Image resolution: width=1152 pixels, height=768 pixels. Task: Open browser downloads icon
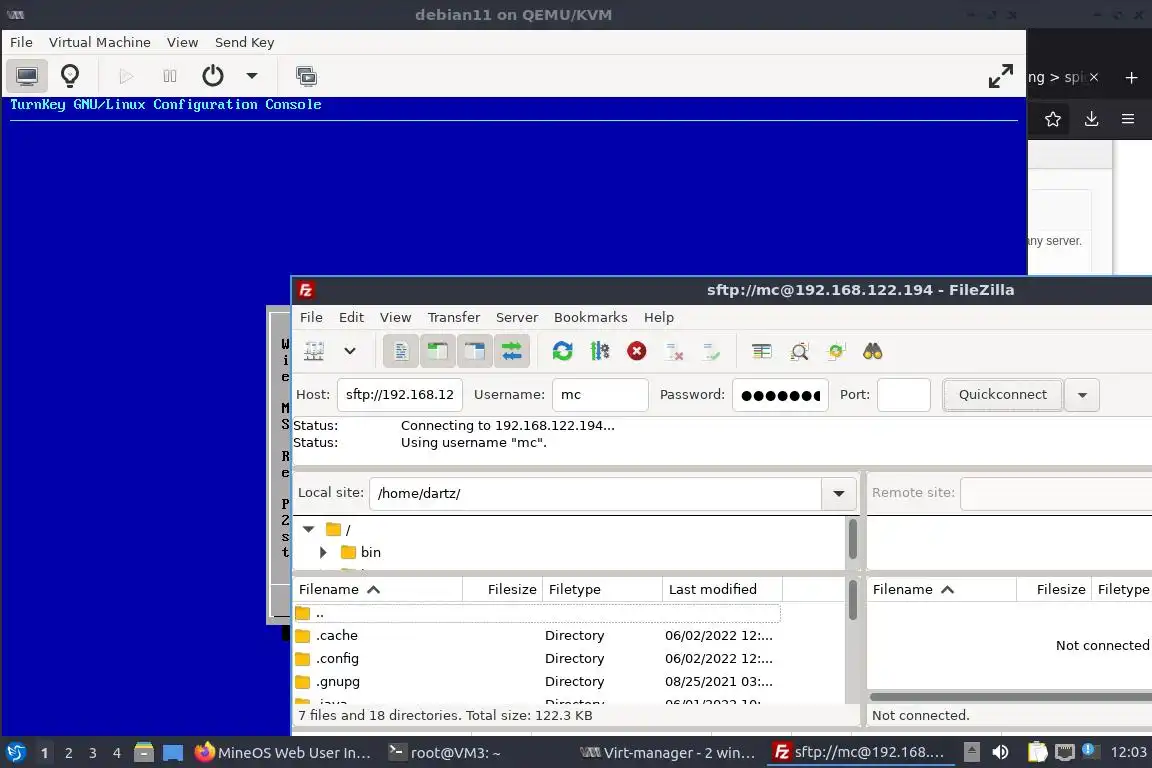[x=1092, y=119]
